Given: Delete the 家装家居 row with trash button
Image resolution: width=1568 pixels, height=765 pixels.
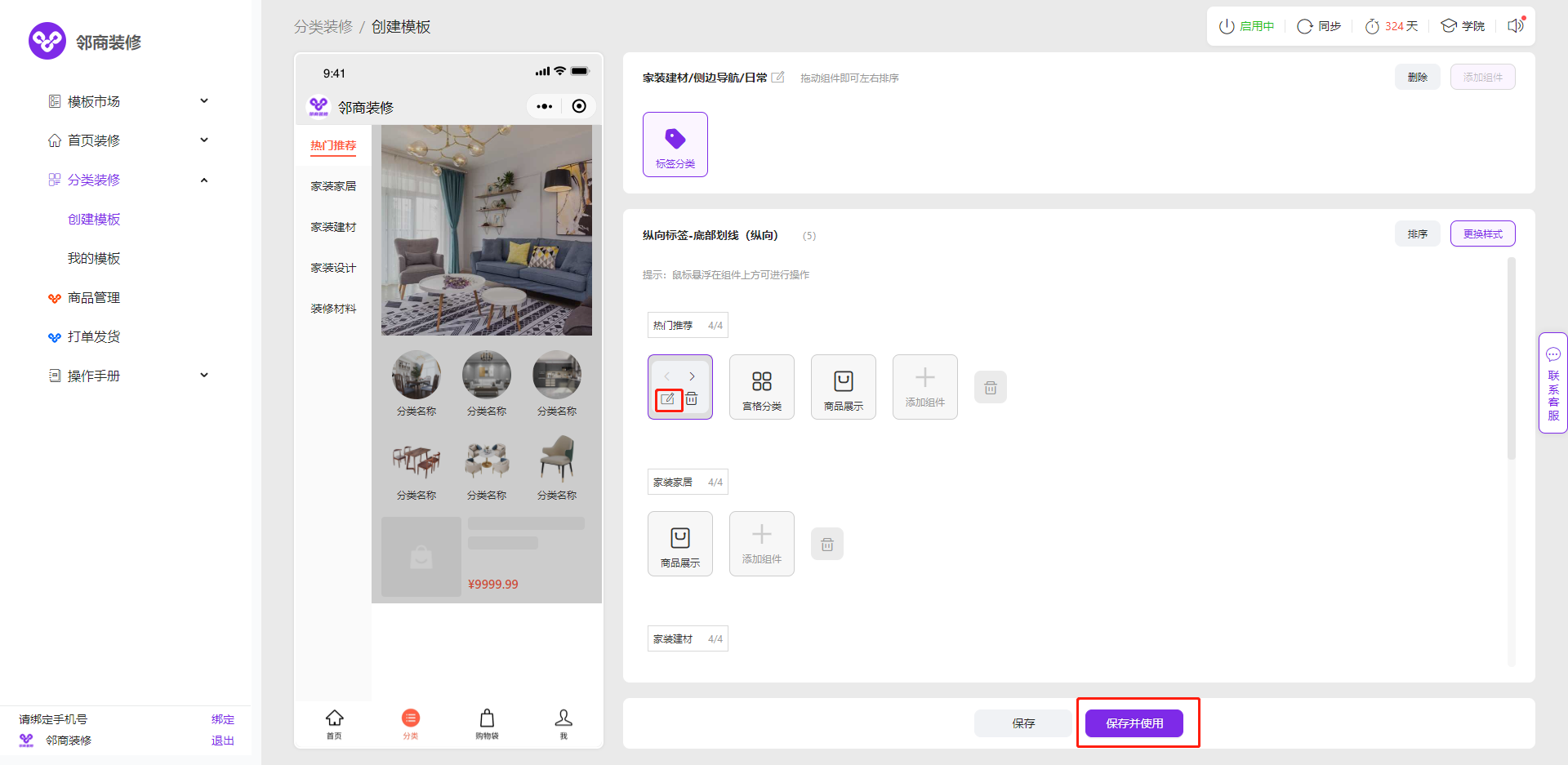Looking at the screenshot, I should point(827,545).
